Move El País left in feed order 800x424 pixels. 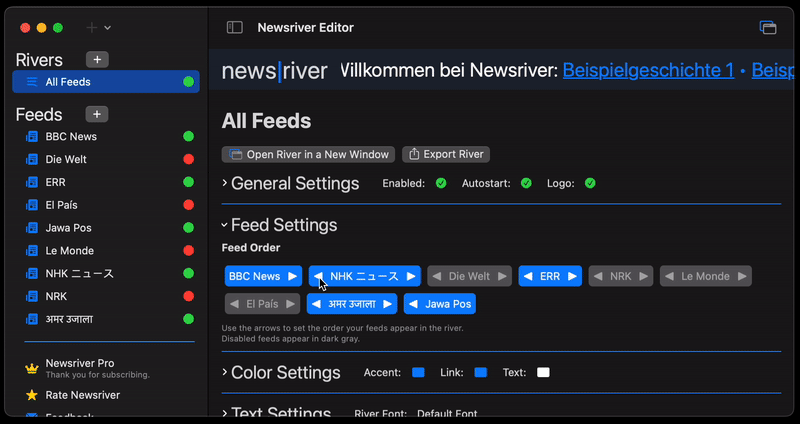[x=234, y=304]
